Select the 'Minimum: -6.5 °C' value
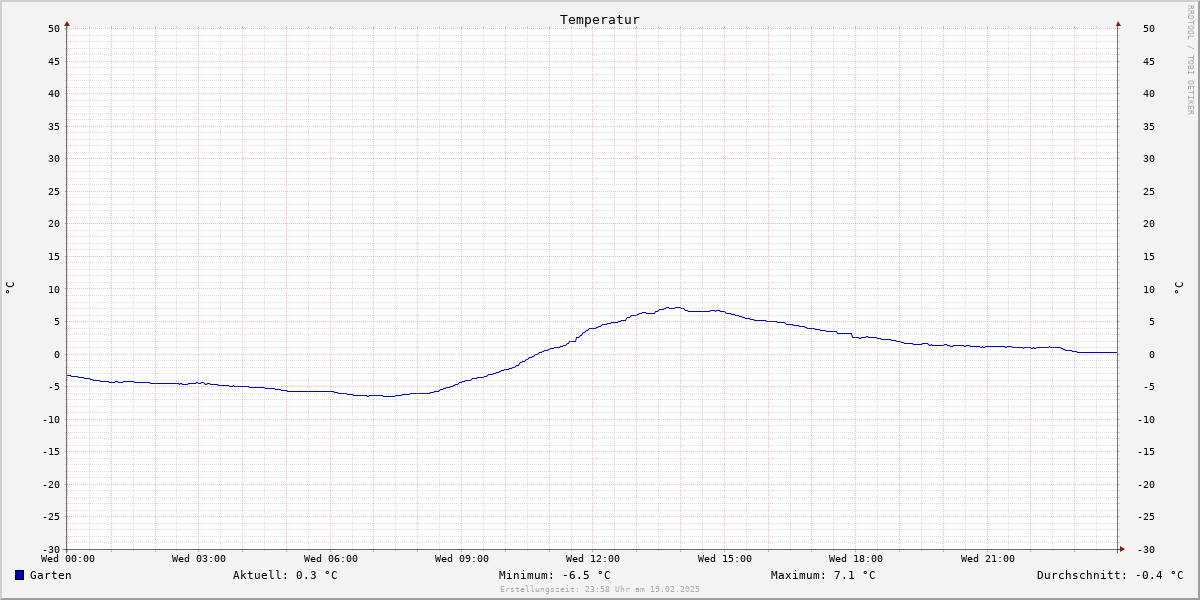This screenshot has width=1200, height=600. coord(555,575)
